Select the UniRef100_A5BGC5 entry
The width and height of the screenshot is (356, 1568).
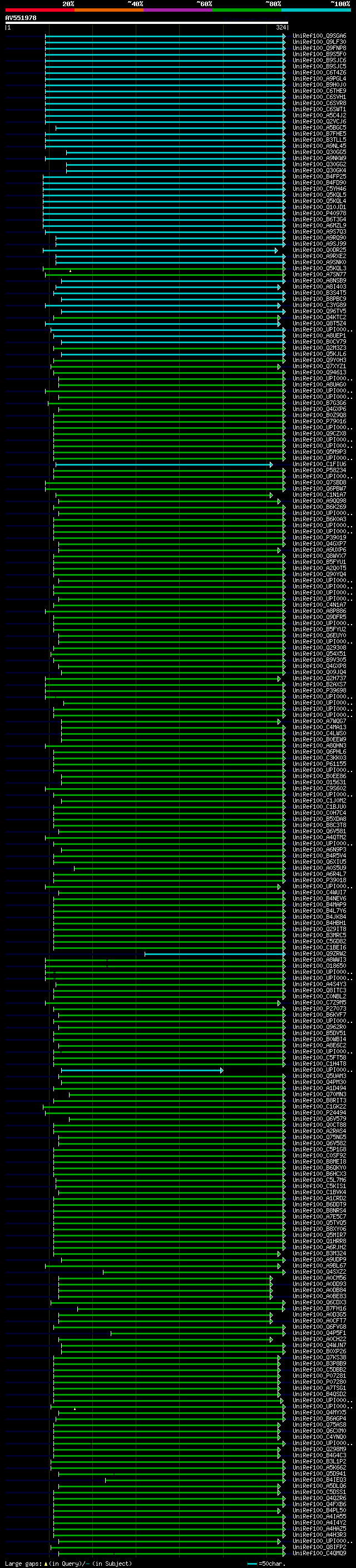point(319,128)
